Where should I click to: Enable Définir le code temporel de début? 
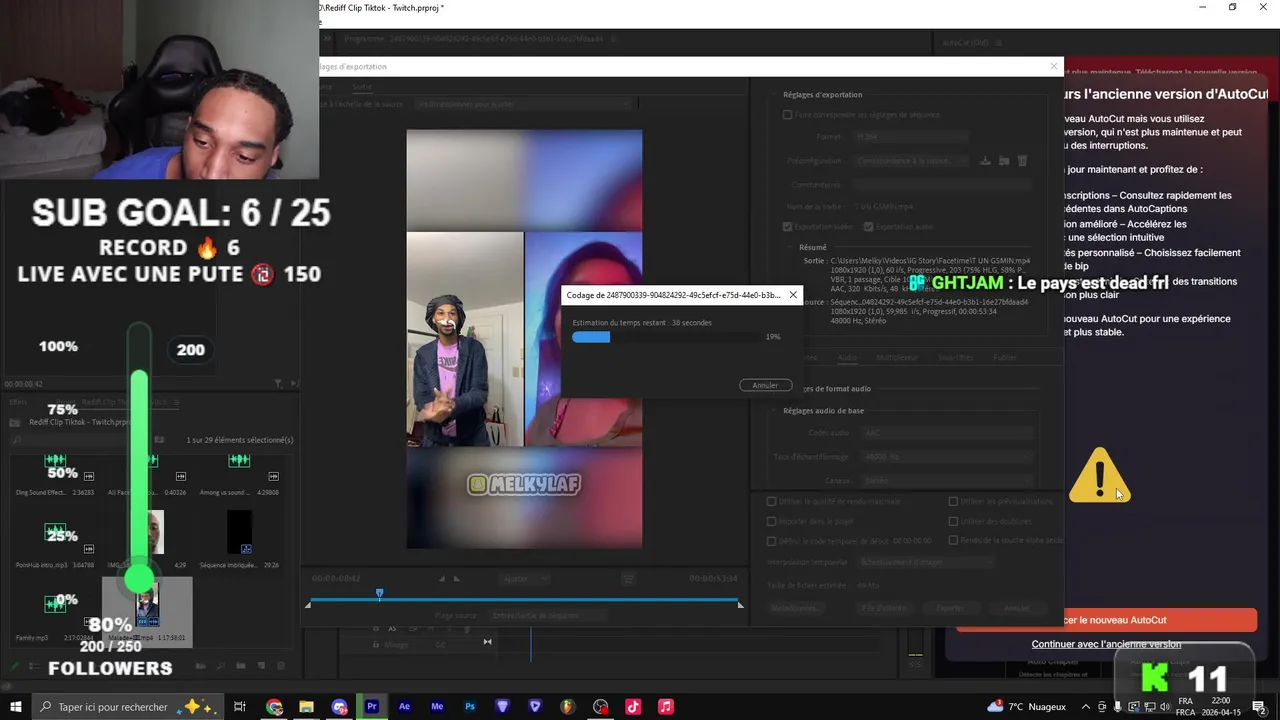(771, 541)
